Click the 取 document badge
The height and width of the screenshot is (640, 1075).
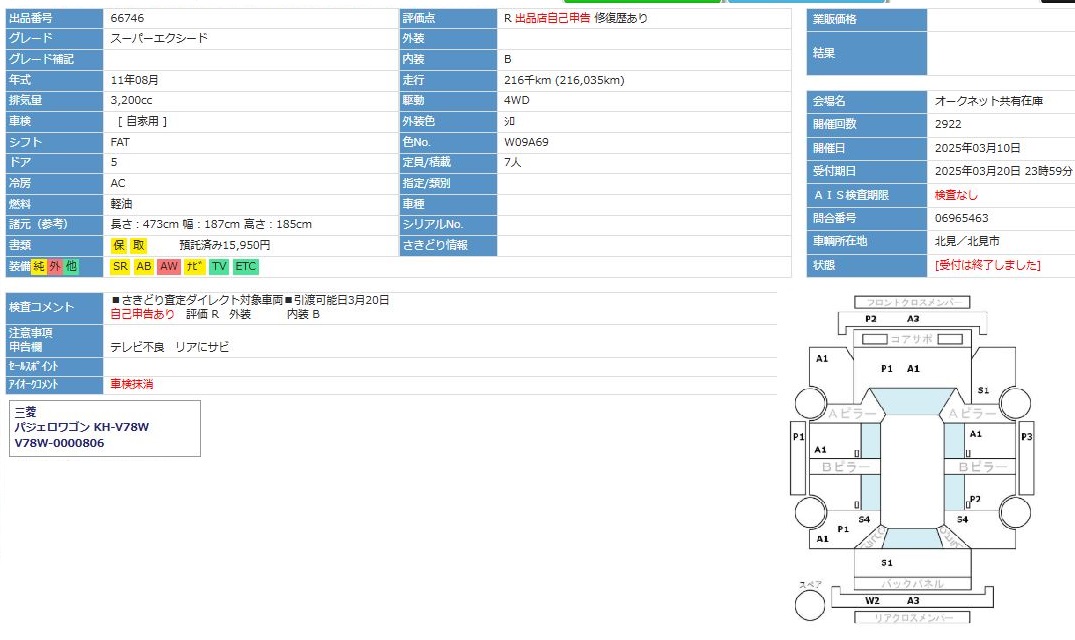click(x=138, y=245)
